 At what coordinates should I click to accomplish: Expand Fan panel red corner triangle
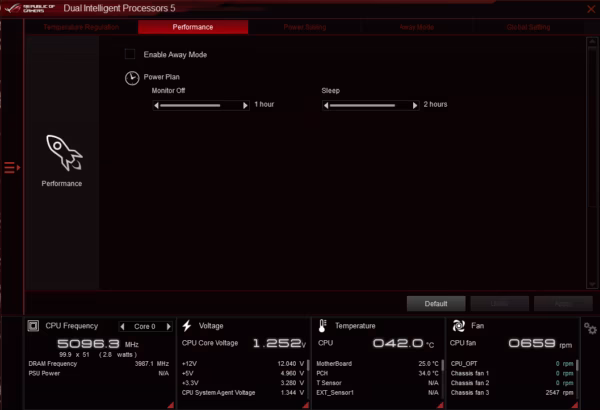coord(575,405)
